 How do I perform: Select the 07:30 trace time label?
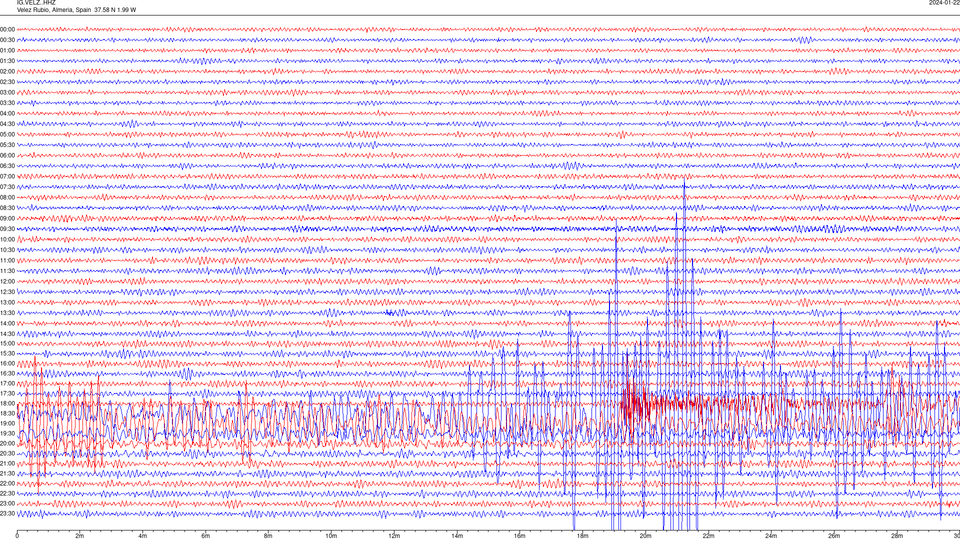[7, 187]
